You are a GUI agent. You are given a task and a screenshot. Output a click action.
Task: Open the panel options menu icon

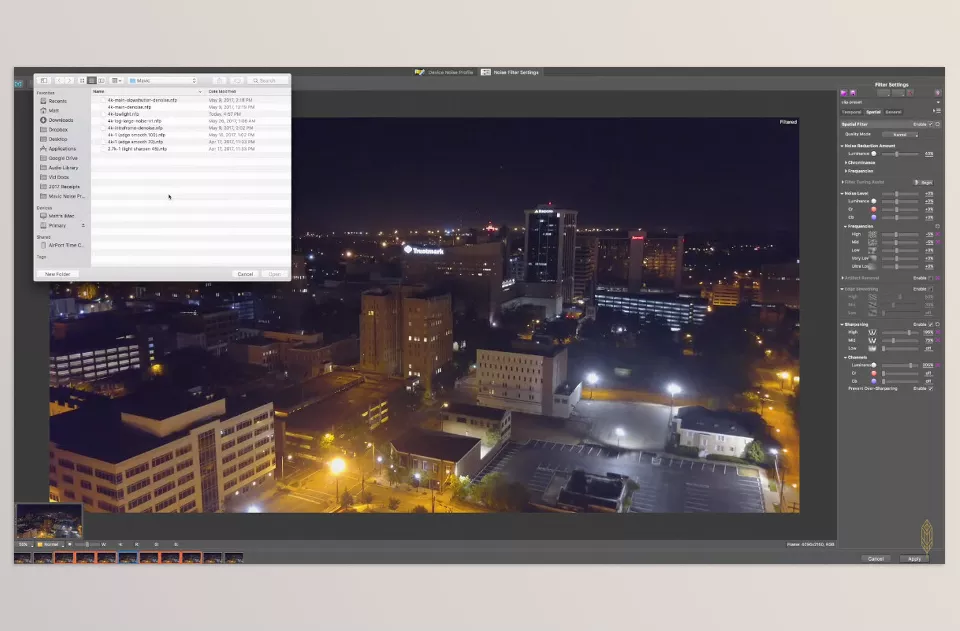click(x=937, y=111)
